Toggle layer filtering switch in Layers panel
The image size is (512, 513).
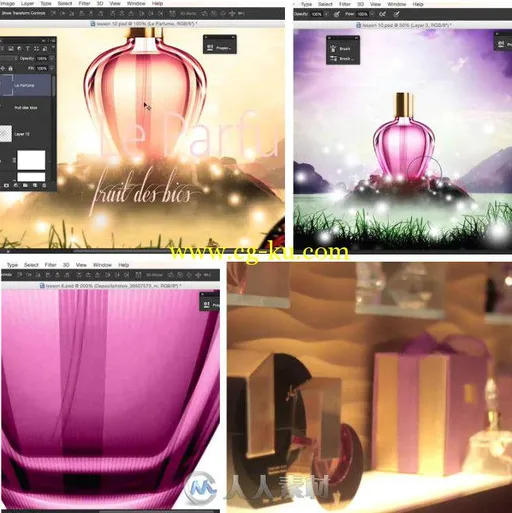click(53, 47)
